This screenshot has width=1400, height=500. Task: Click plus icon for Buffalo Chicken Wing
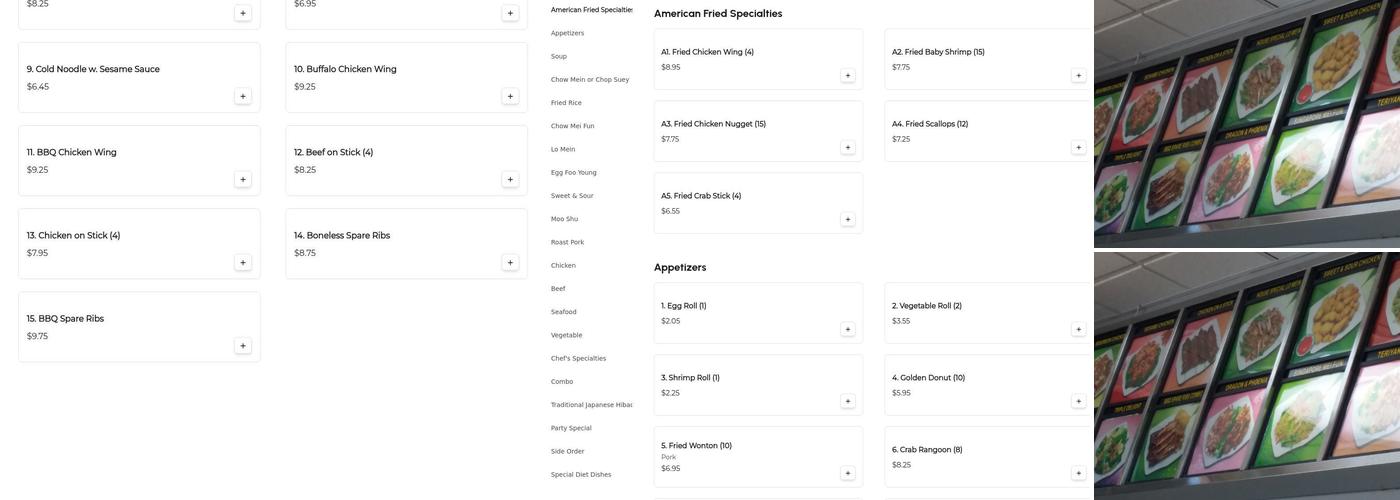click(510, 96)
